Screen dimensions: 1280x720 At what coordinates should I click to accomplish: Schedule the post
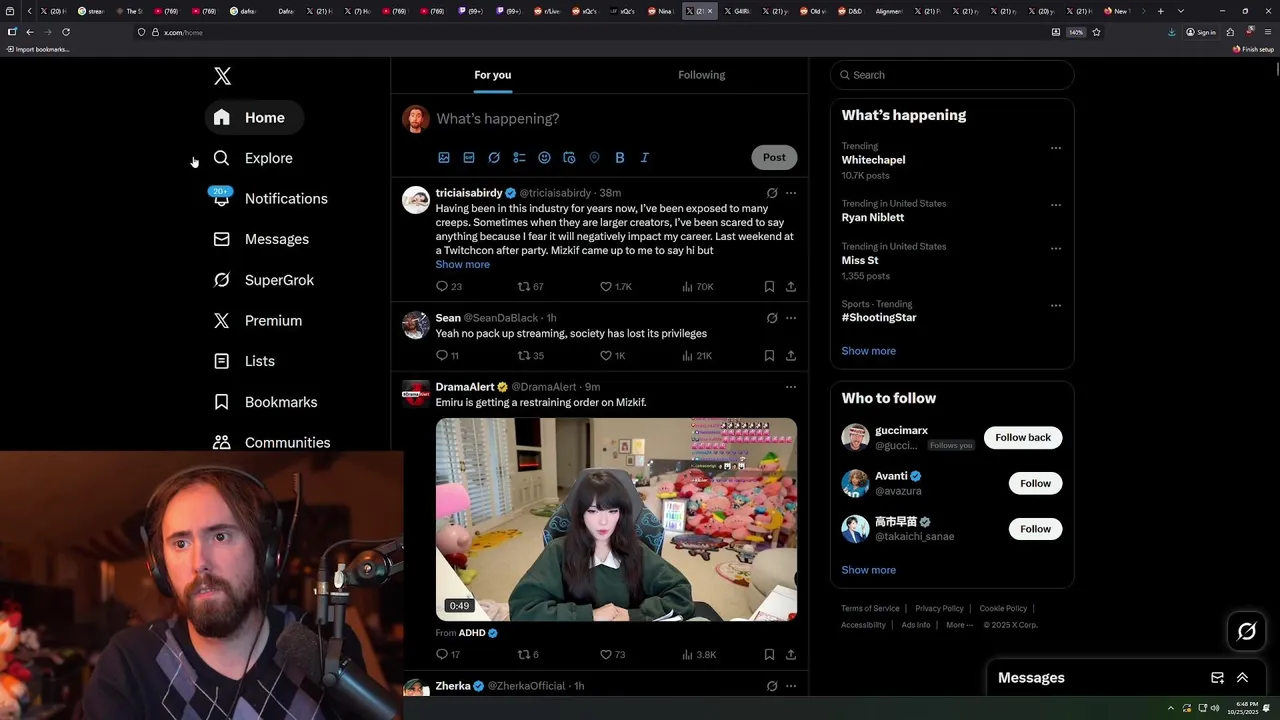pos(569,158)
